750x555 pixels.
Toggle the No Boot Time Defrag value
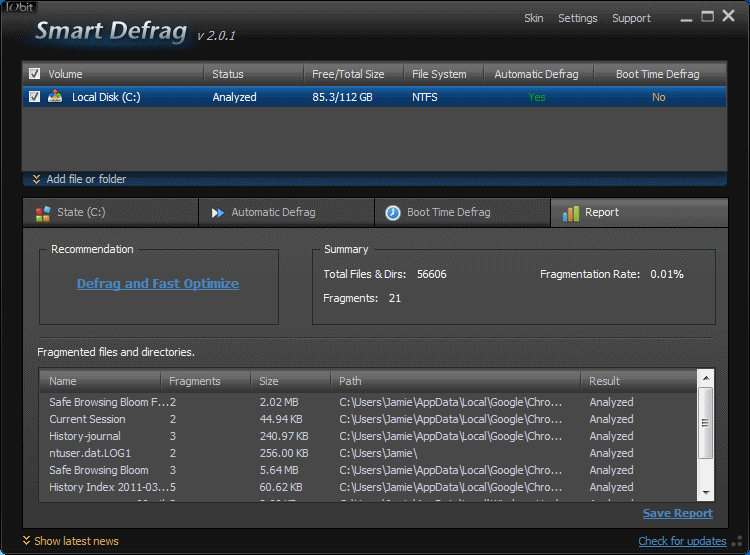pos(659,97)
